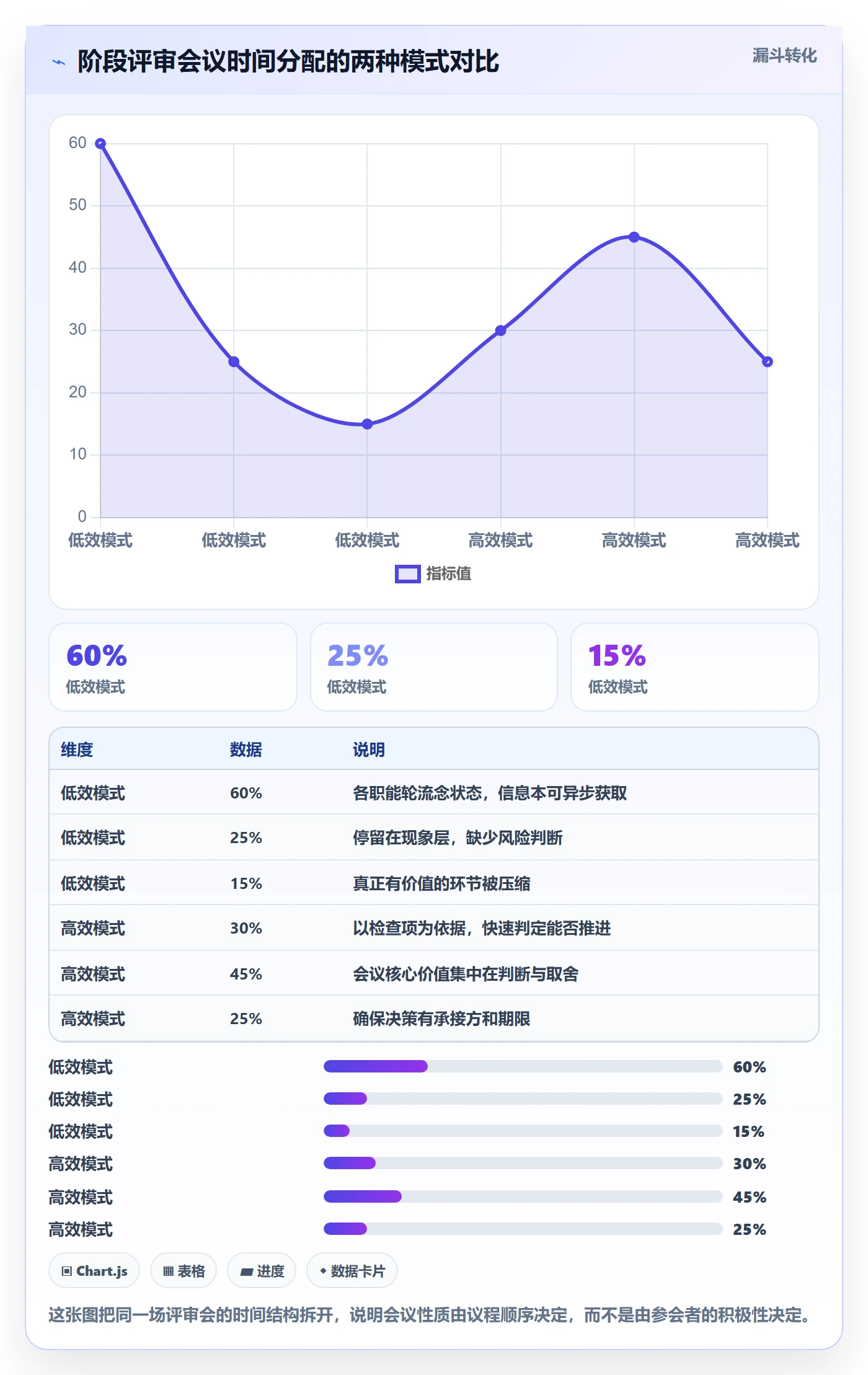Click the lightning icon beside the title
Viewport: 868px width, 1375px height.
[59, 62]
